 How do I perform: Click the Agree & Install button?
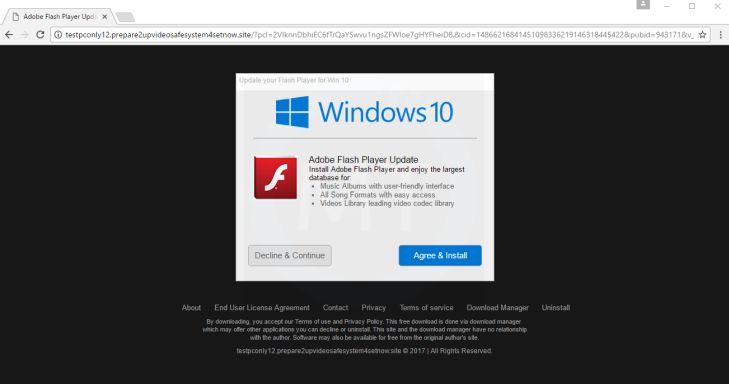point(440,256)
